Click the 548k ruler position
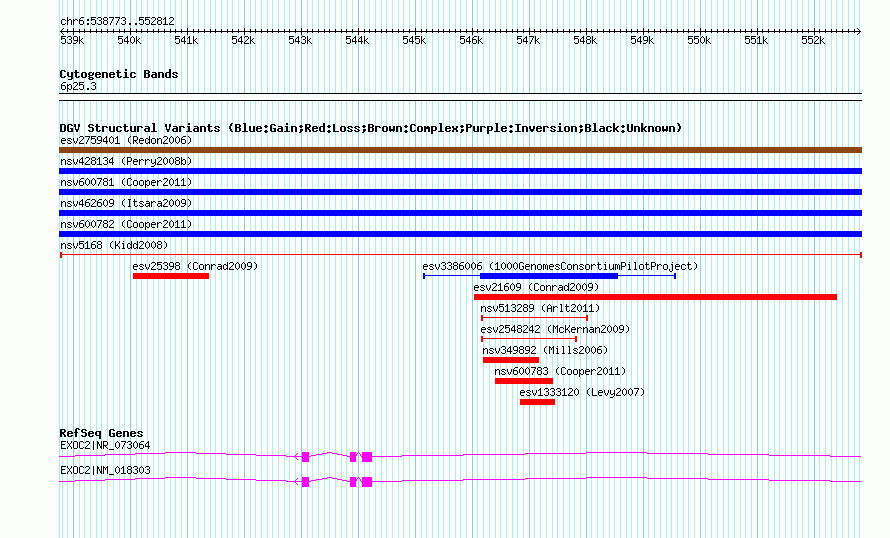890x538 pixels. [x=585, y=40]
